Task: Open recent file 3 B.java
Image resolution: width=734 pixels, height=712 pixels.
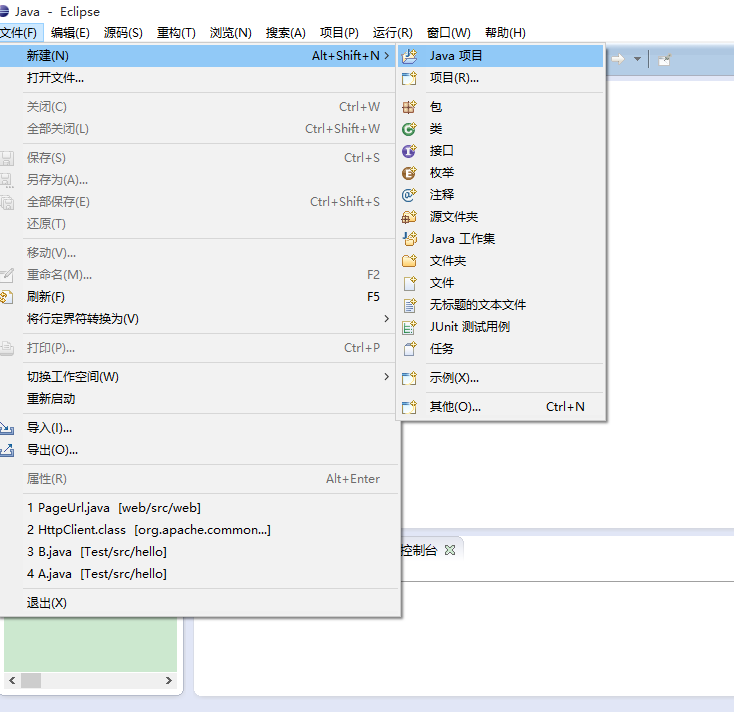Action: tap(200, 552)
